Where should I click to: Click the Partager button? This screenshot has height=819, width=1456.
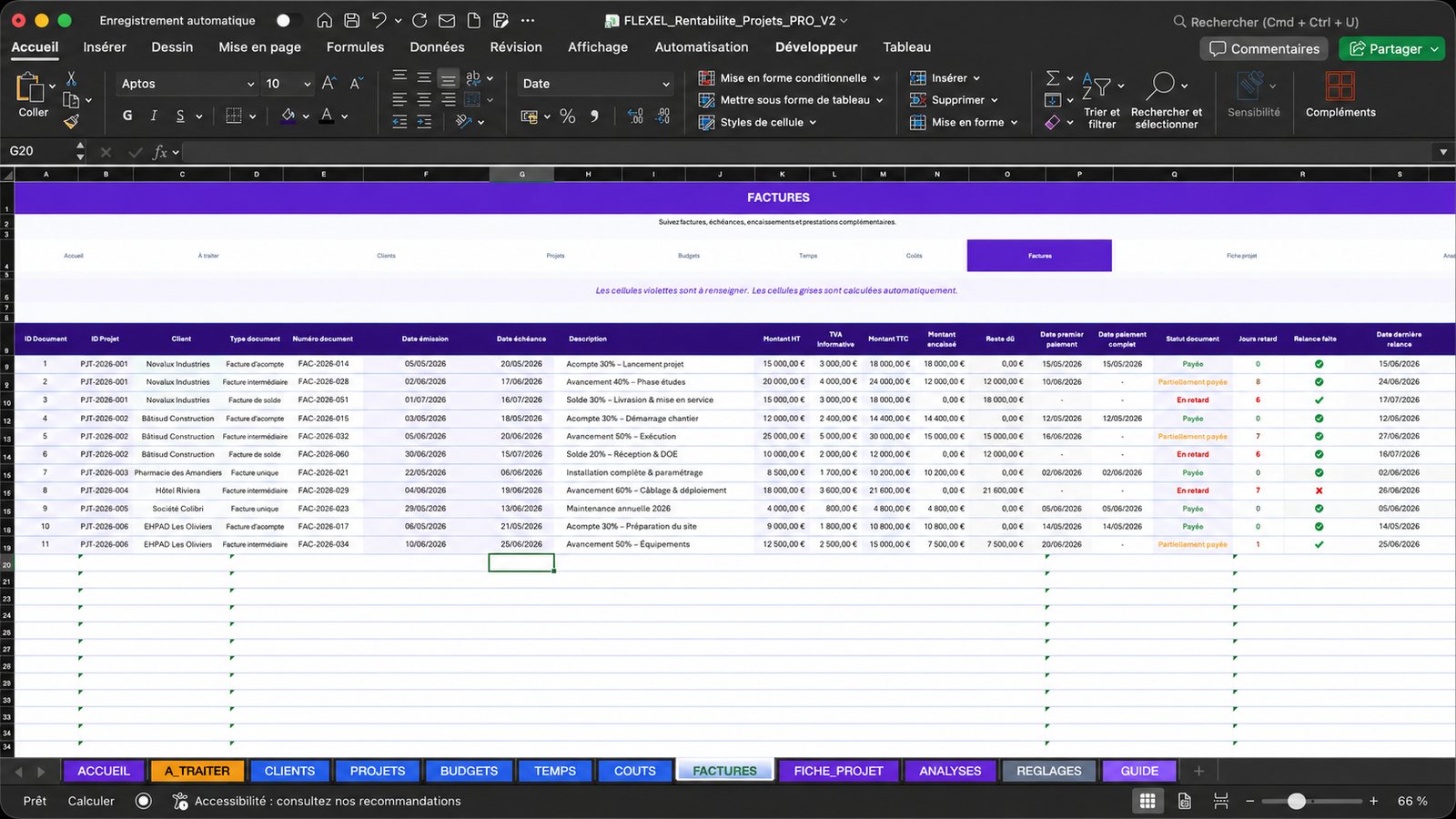tap(1390, 48)
